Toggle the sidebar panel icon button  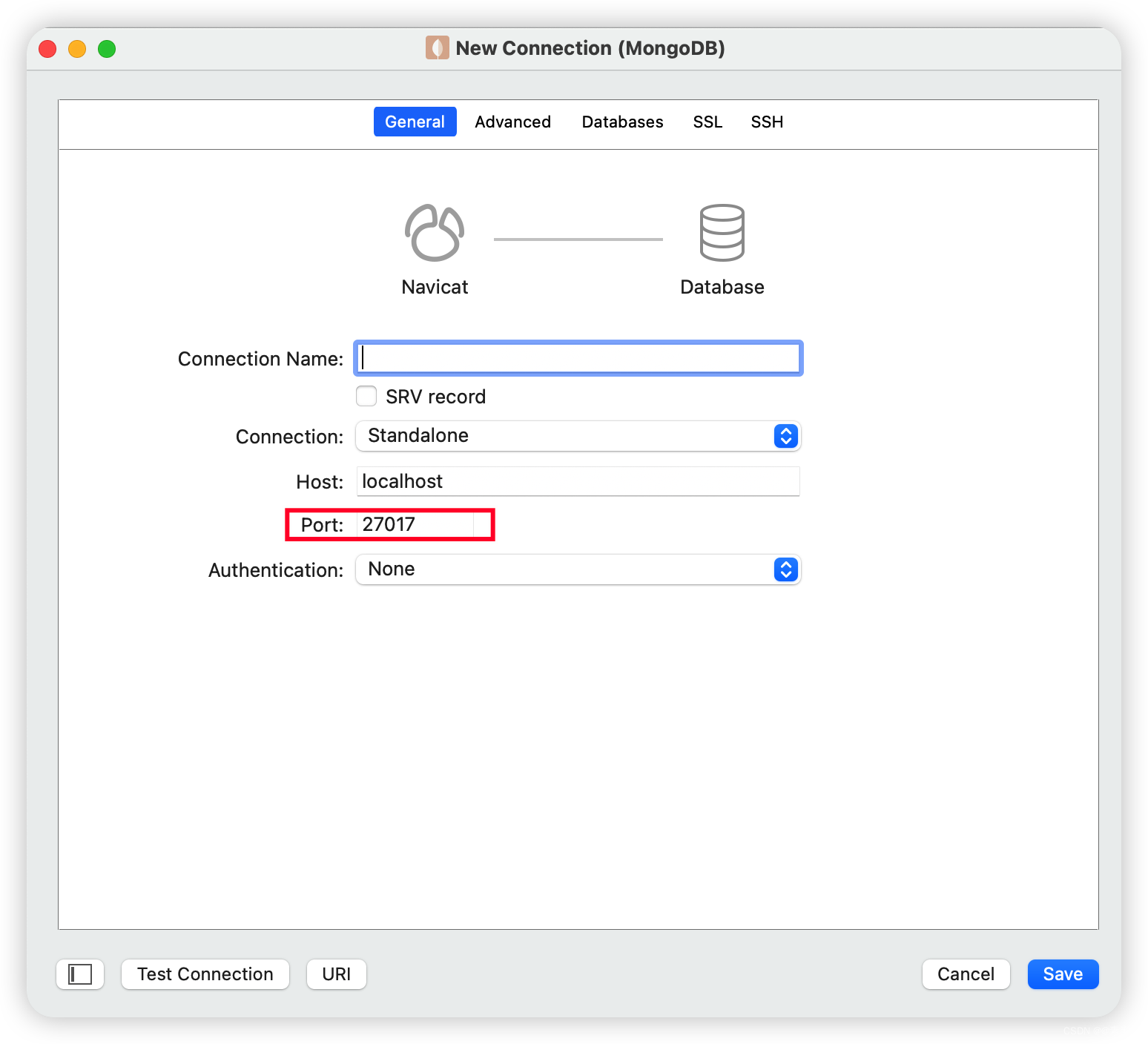pos(80,974)
